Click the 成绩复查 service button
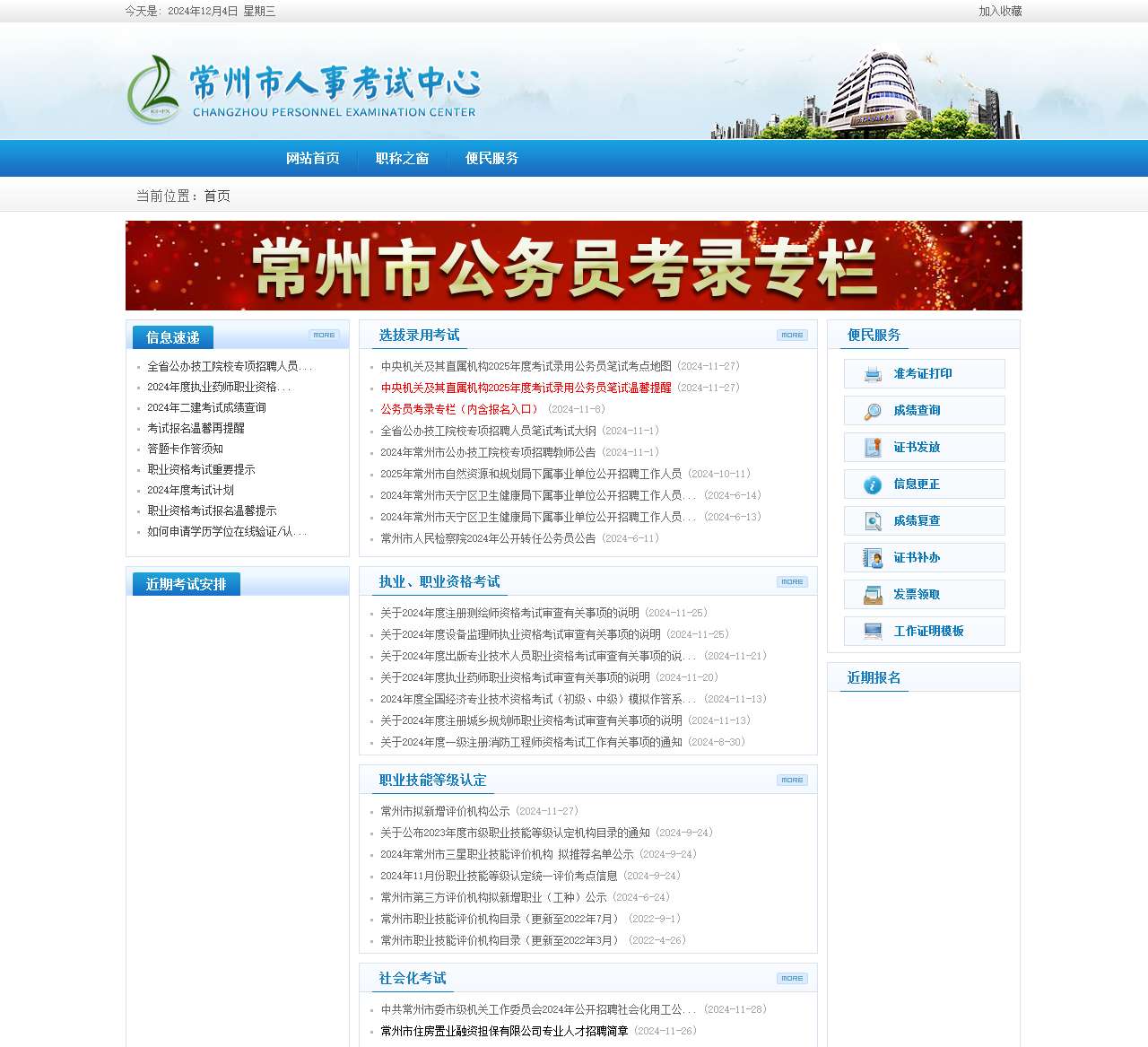The image size is (1148, 1047). click(x=925, y=521)
